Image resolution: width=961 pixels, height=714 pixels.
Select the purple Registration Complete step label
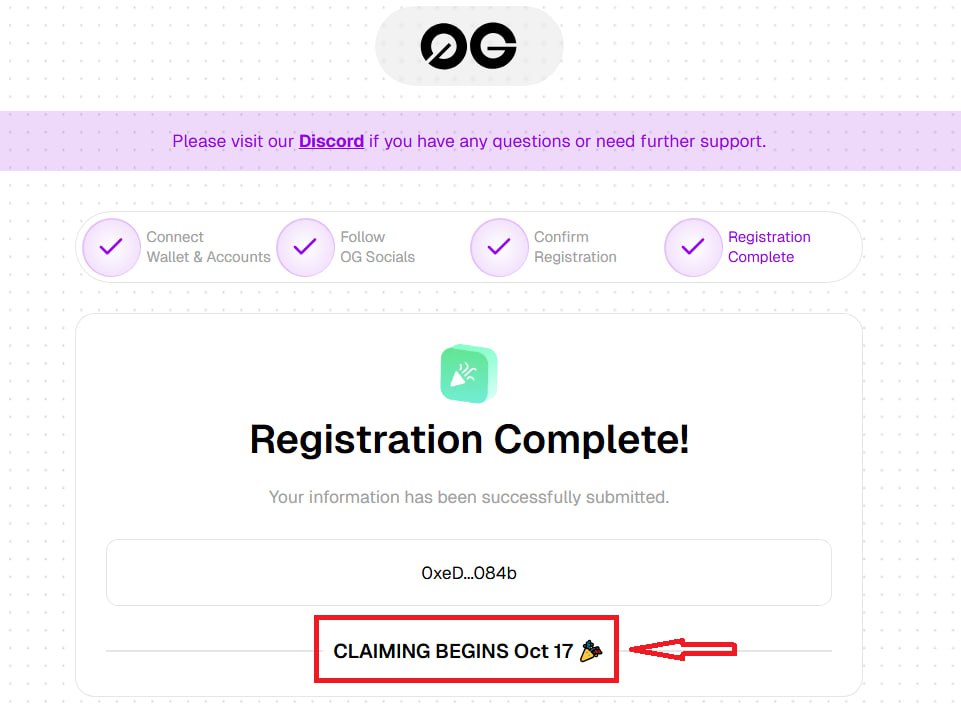point(768,247)
